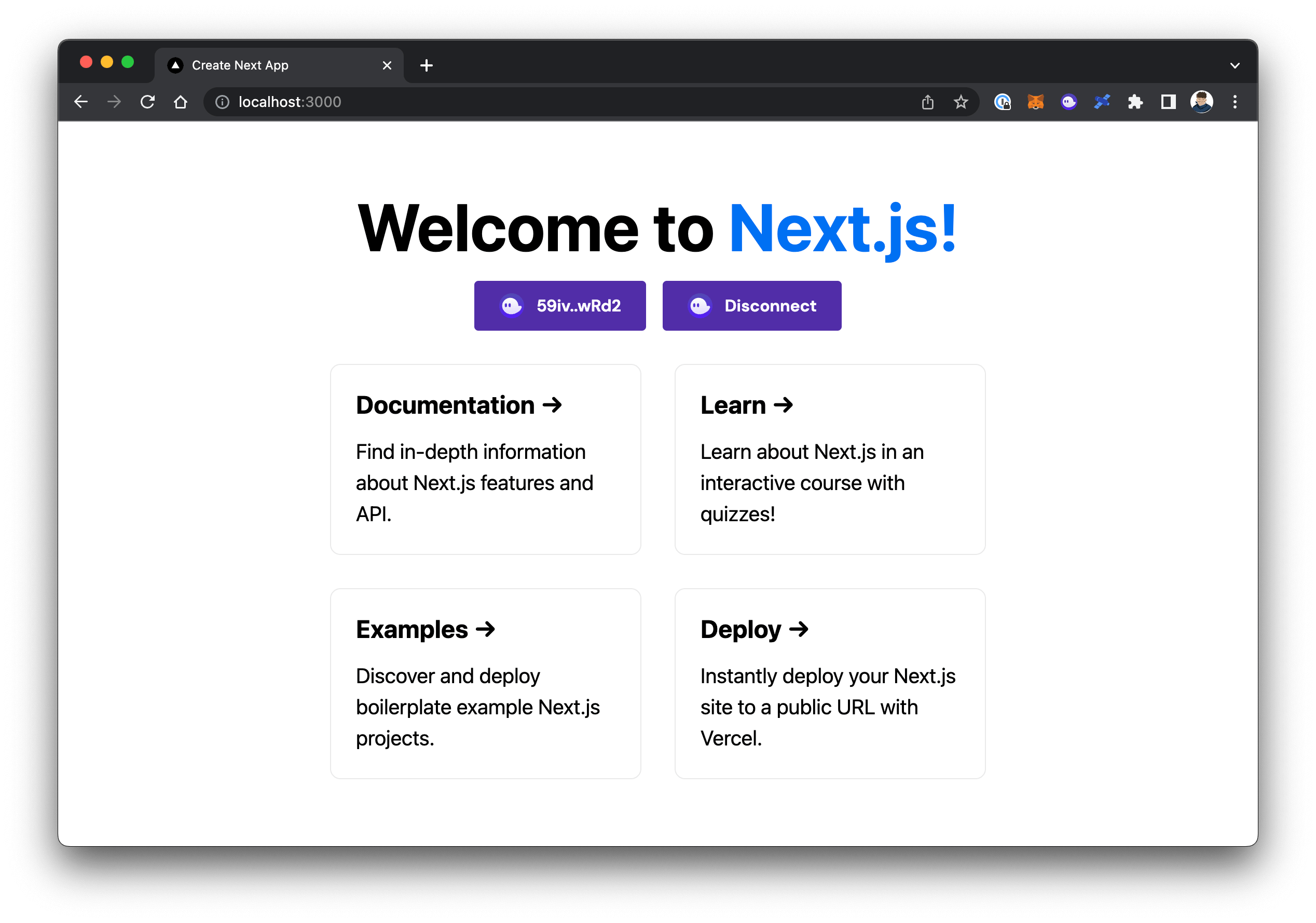Open the Learn card
1316x923 pixels.
click(830, 459)
